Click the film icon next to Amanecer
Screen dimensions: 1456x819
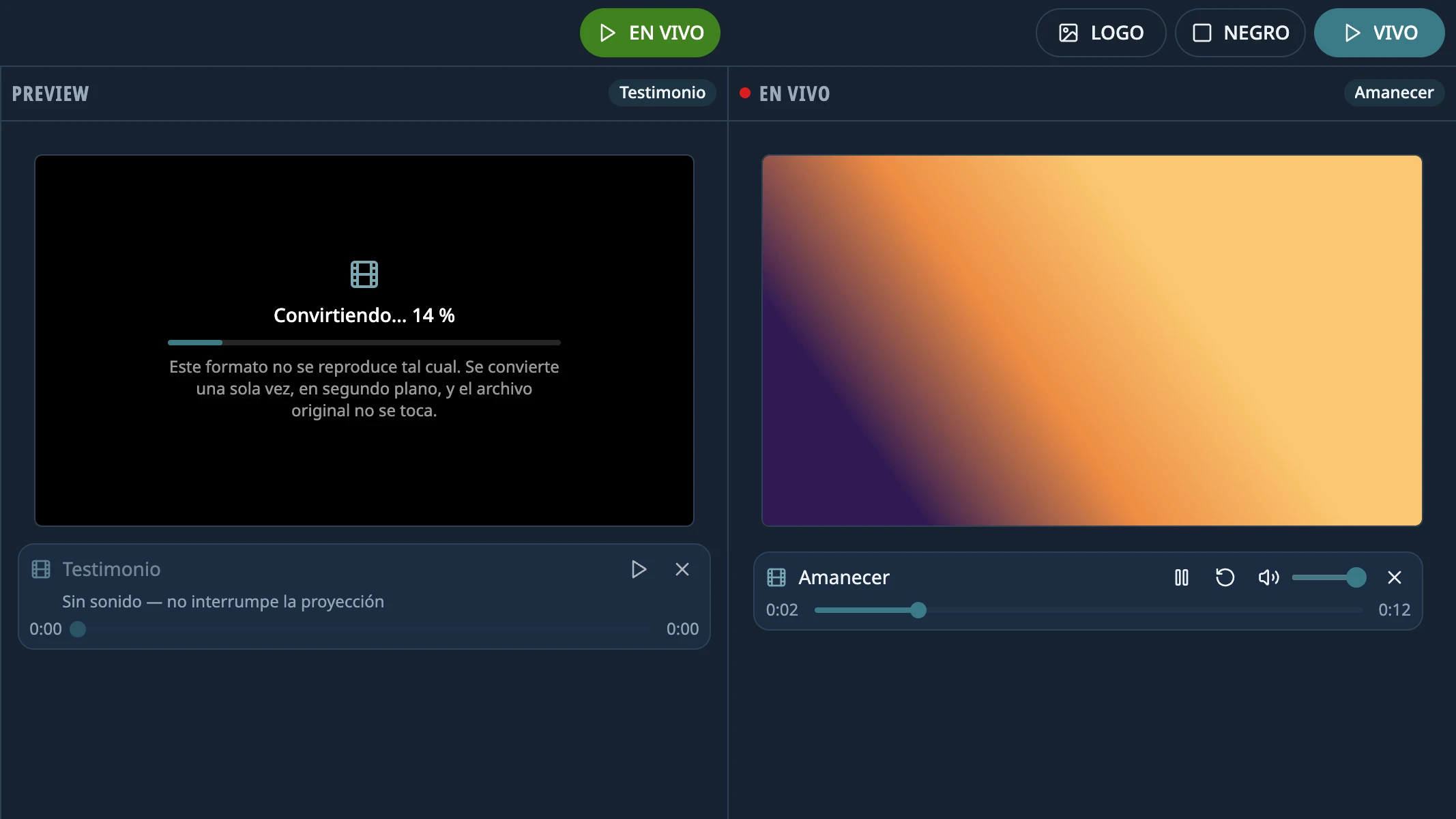pyautogui.click(x=776, y=577)
